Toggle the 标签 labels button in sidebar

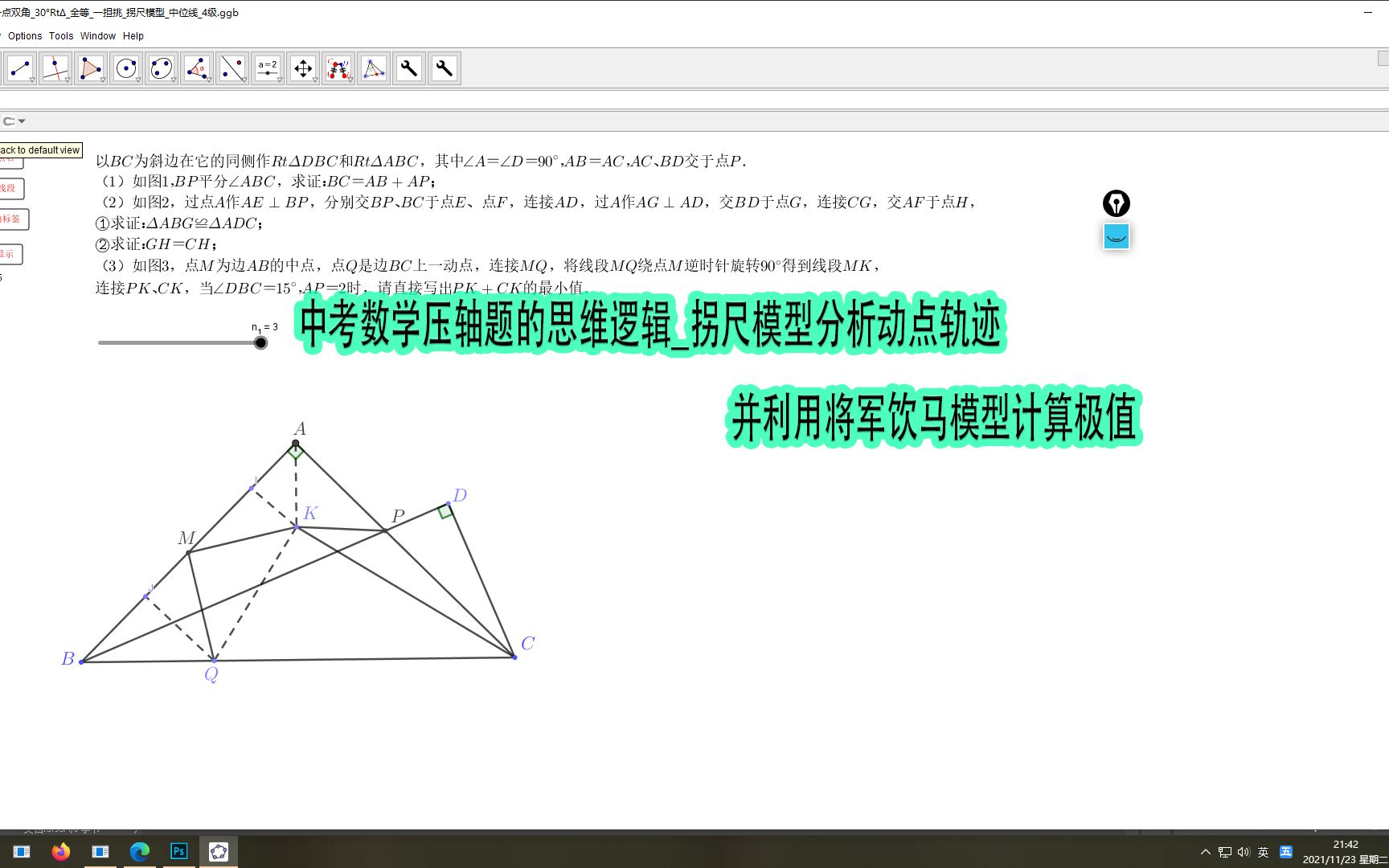[x=13, y=219]
